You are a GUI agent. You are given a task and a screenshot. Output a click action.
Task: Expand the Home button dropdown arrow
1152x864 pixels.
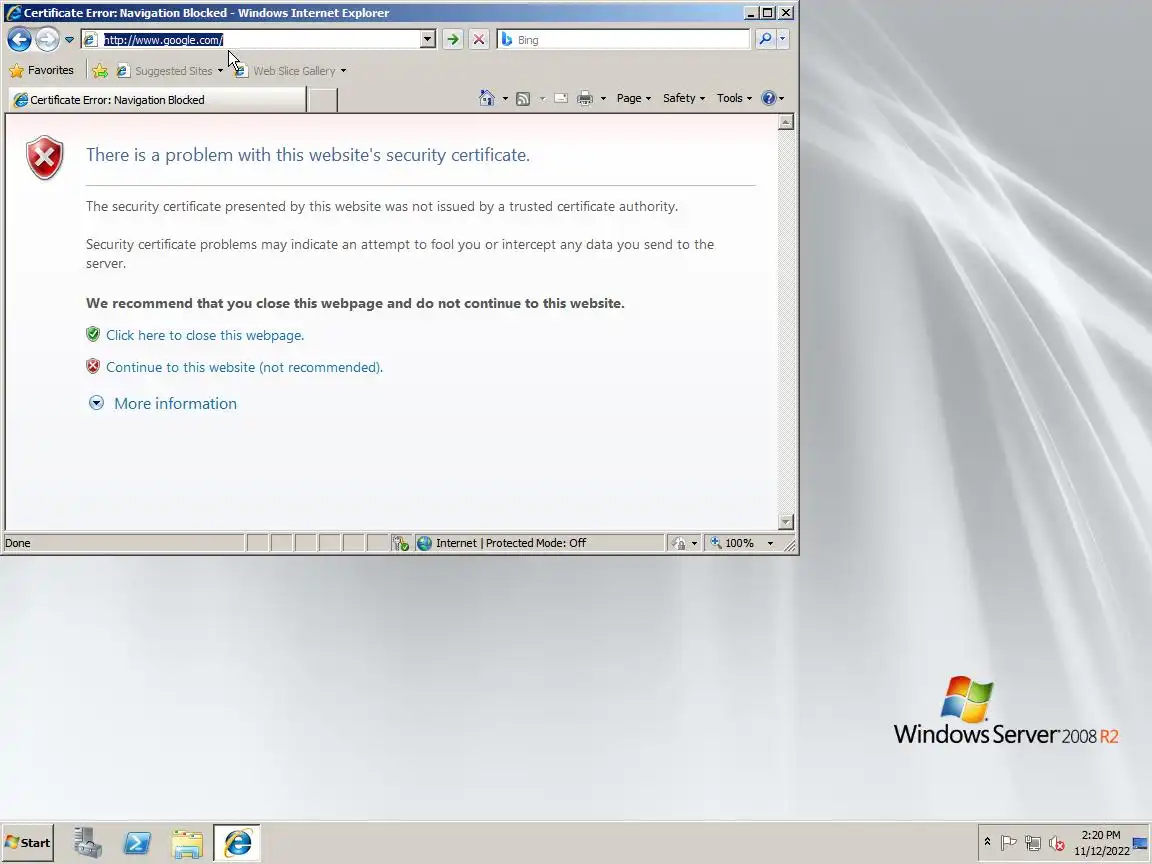tap(505, 98)
